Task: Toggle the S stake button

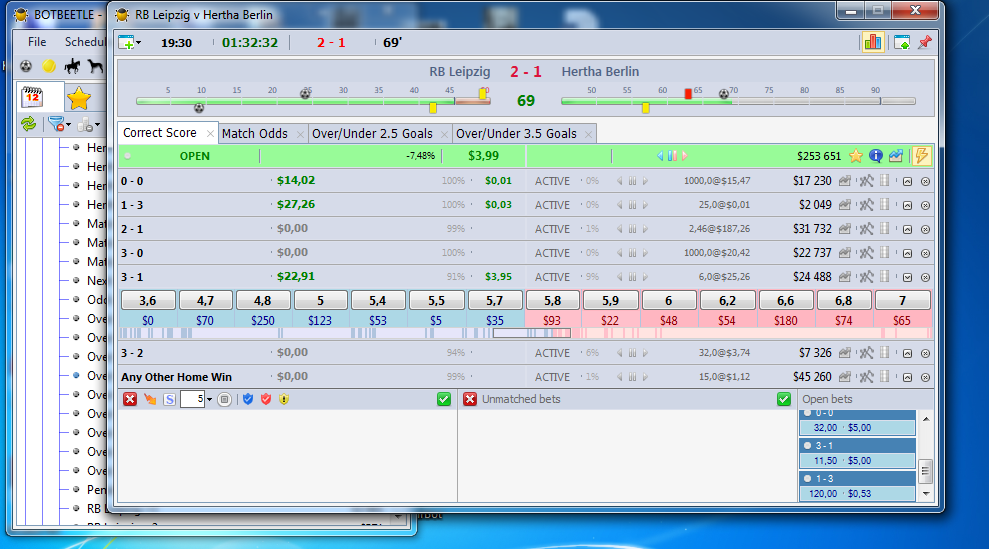Action: click(x=169, y=399)
